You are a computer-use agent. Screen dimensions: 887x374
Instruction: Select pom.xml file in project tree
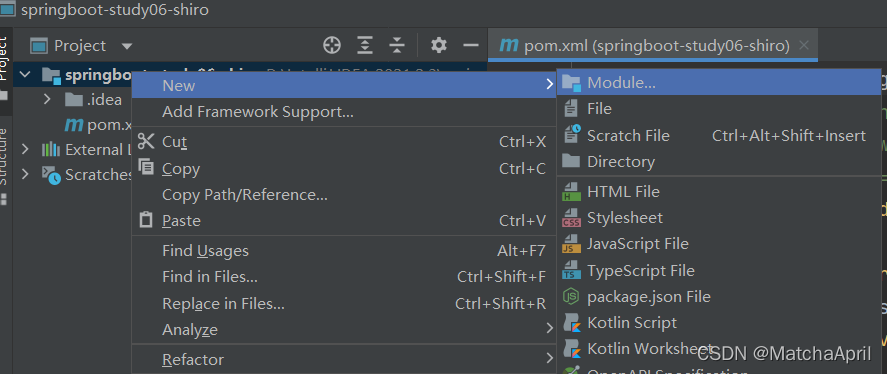pos(98,124)
